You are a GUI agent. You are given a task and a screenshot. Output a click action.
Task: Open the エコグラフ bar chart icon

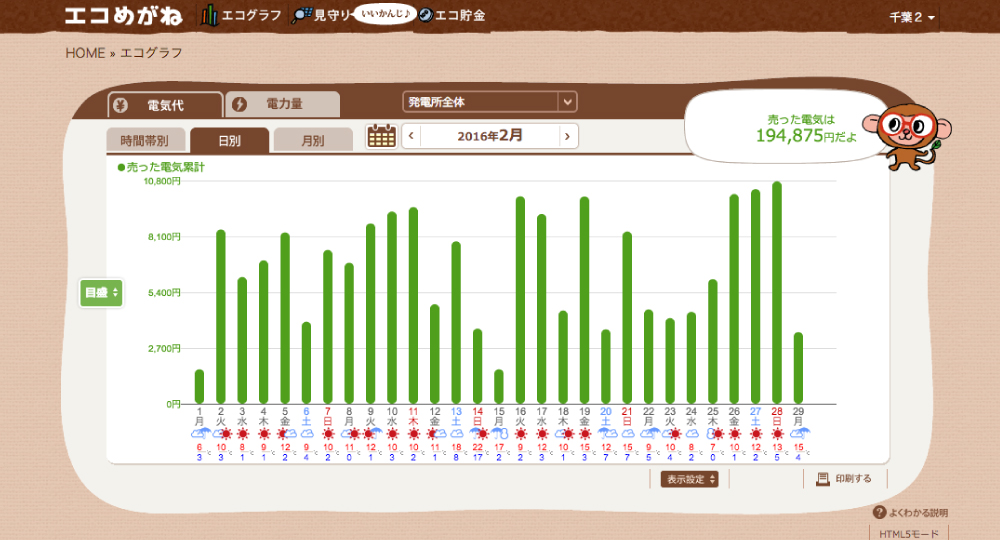coord(209,15)
